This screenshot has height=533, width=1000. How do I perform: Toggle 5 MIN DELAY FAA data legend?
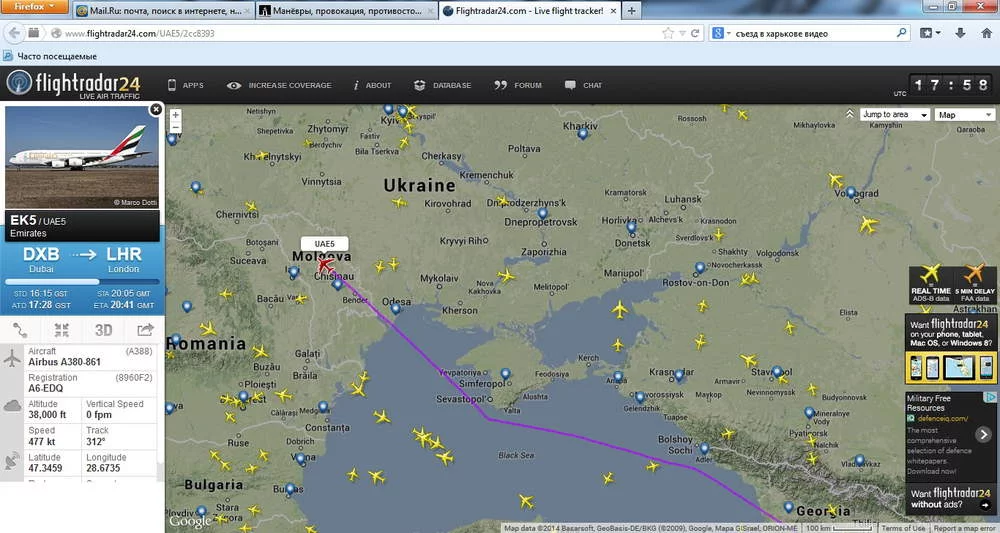click(975, 284)
